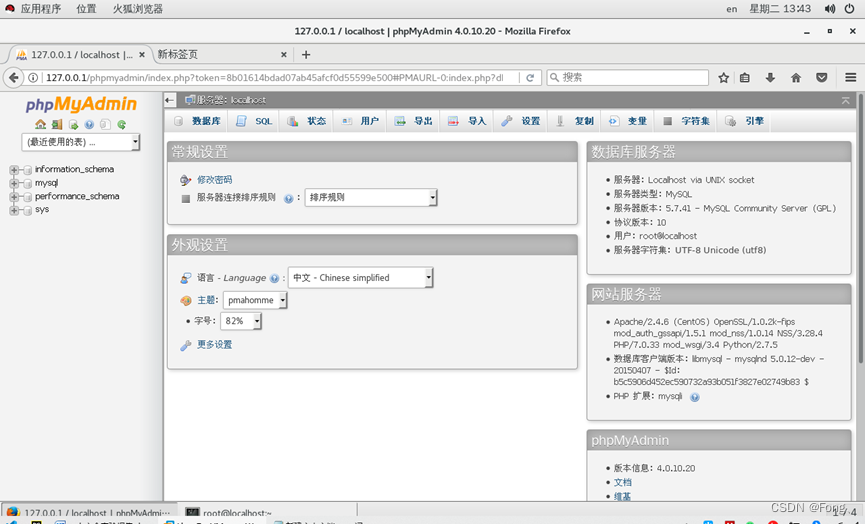Open the query window icon in sidebar
865x524 pixels.
coord(73,125)
